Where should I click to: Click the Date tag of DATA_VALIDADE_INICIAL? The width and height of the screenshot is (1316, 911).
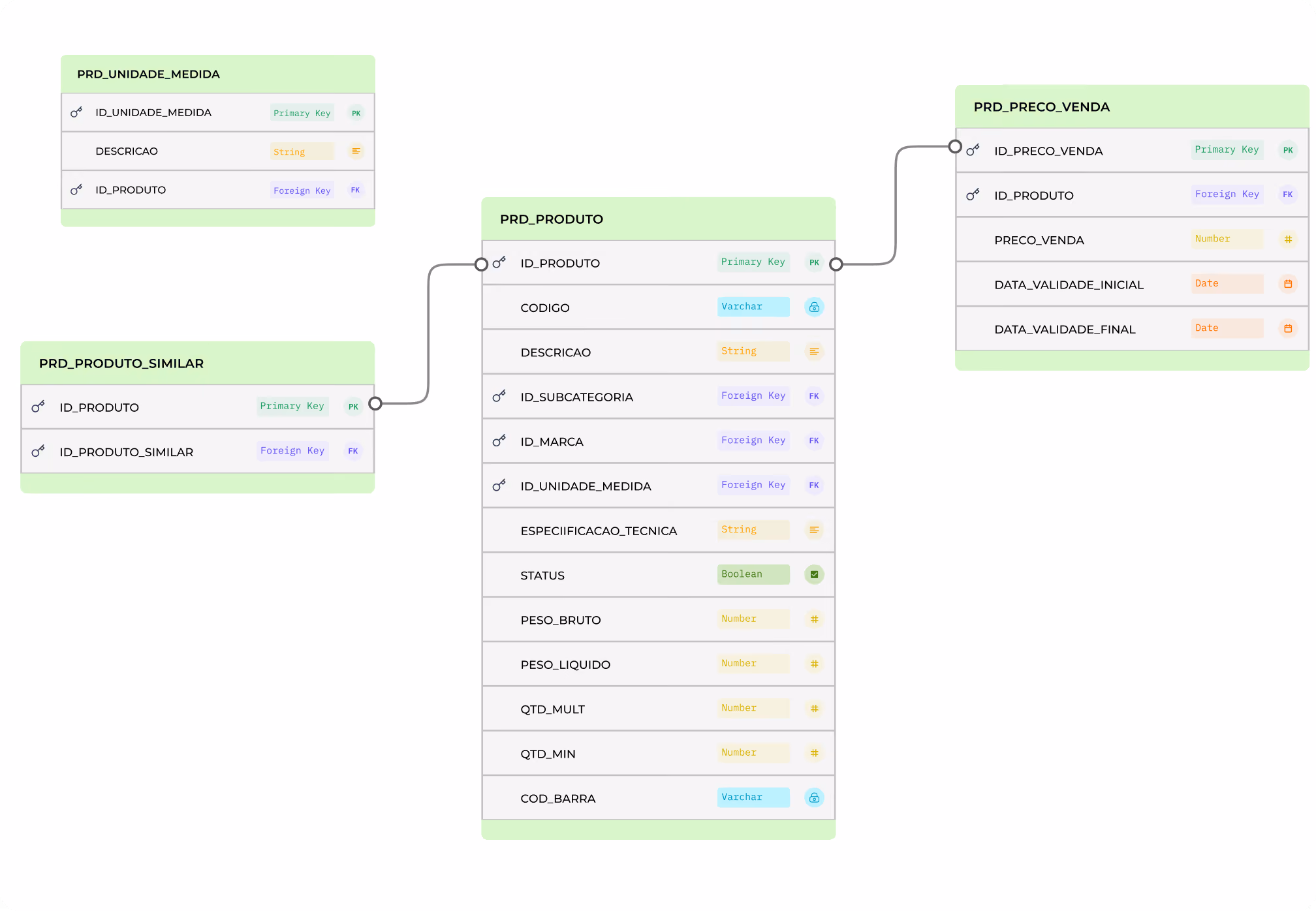click(x=1227, y=283)
